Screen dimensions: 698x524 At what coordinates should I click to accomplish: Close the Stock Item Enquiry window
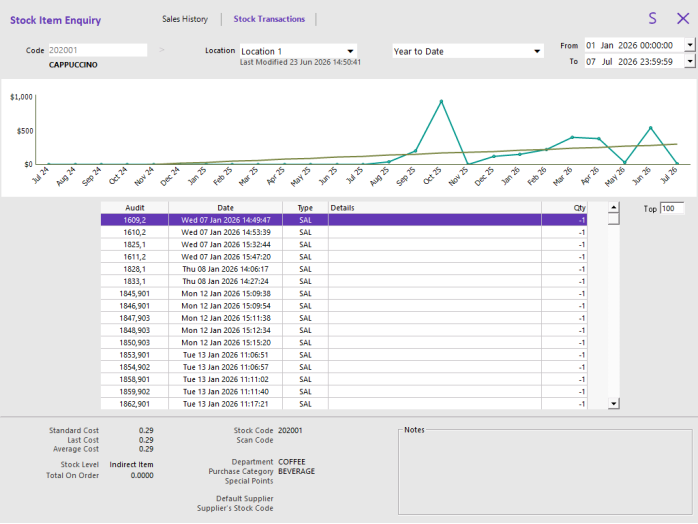coord(683,18)
